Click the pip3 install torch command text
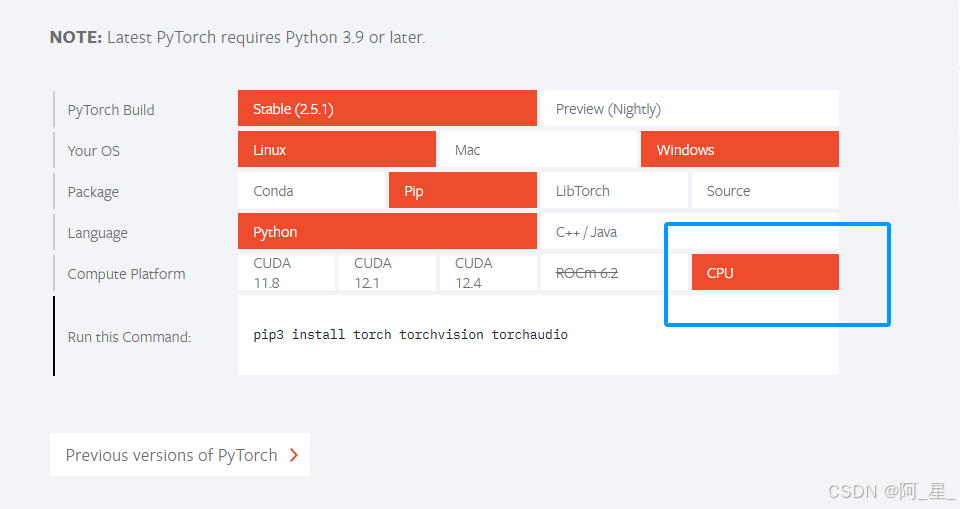 [411, 335]
